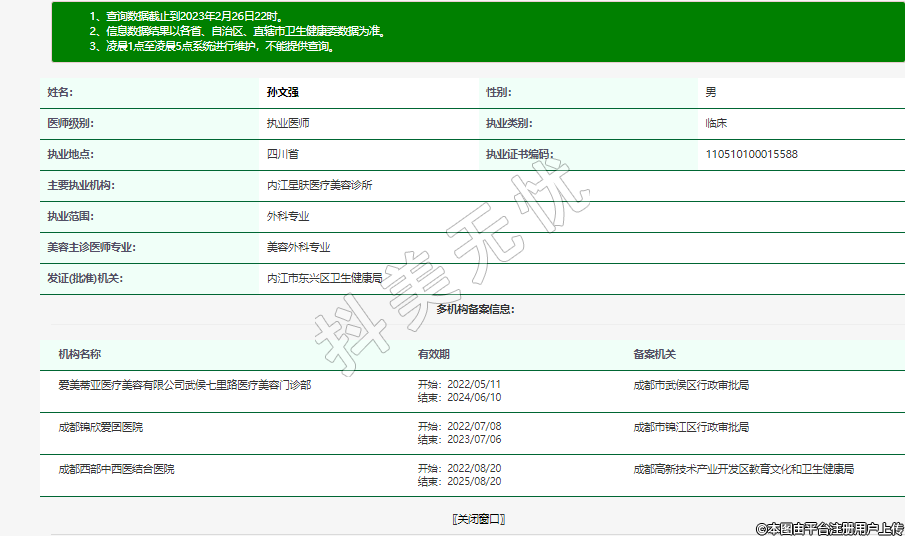Click the 内江星肤医疗美容诊所 institution text
The width and height of the screenshot is (905, 536).
coord(319,185)
